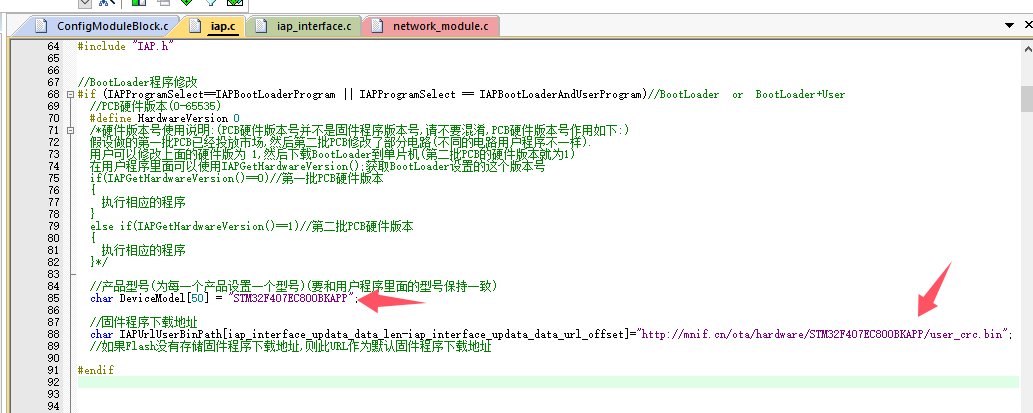
Task: Click the '#endif' directive on line 91
Action: [x=96, y=370]
